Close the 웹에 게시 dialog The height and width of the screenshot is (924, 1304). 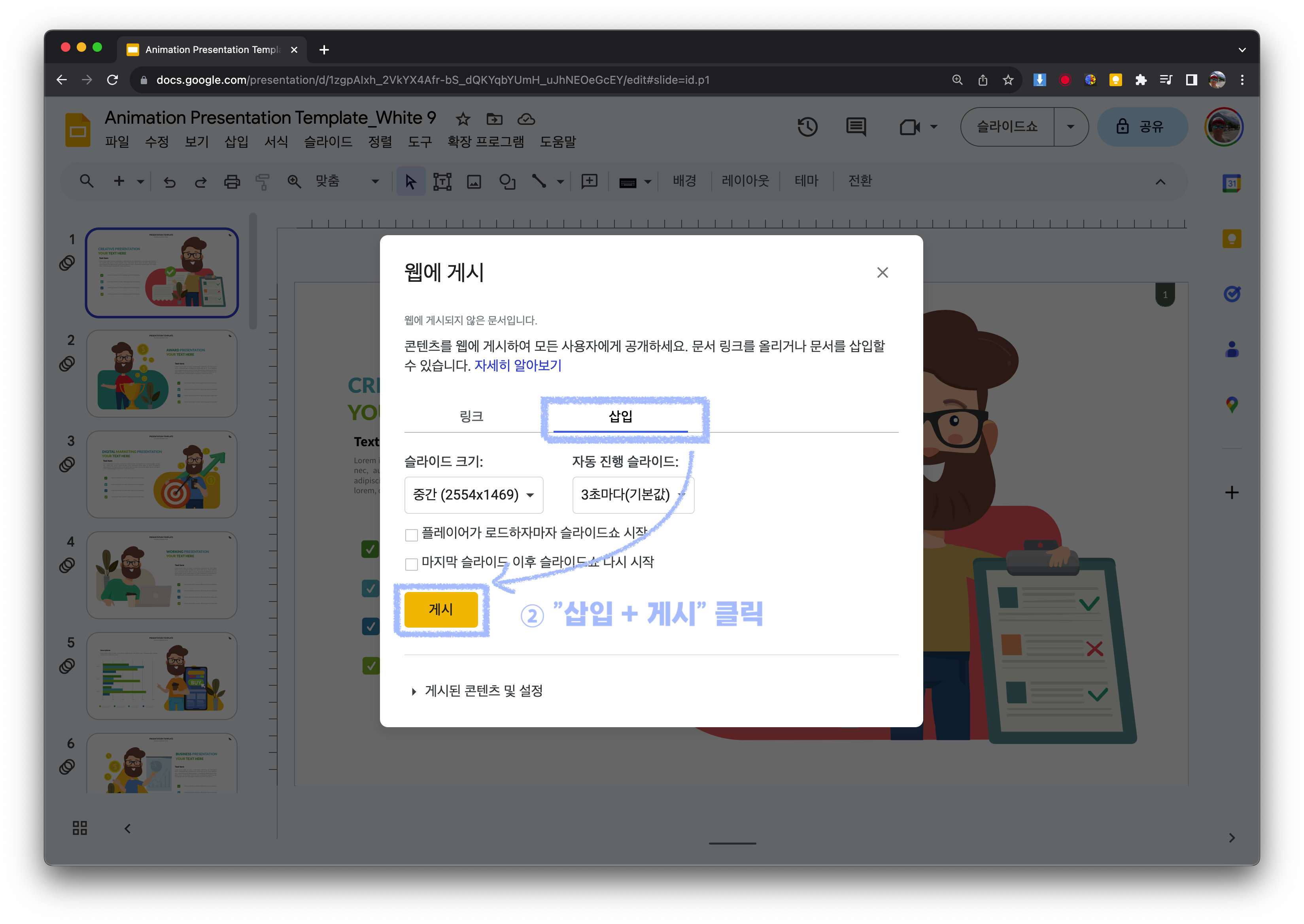click(x=882, y=273)
